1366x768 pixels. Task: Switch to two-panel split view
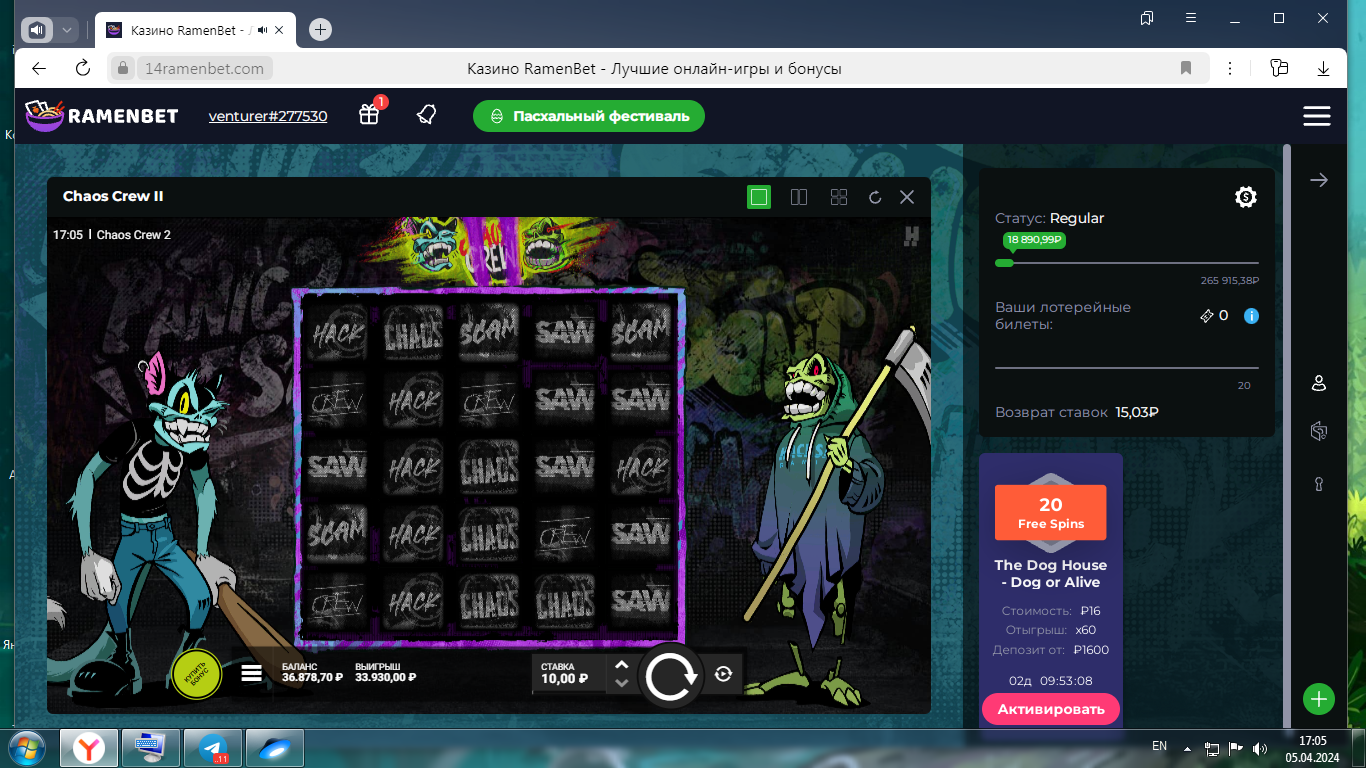coord(799,197)
